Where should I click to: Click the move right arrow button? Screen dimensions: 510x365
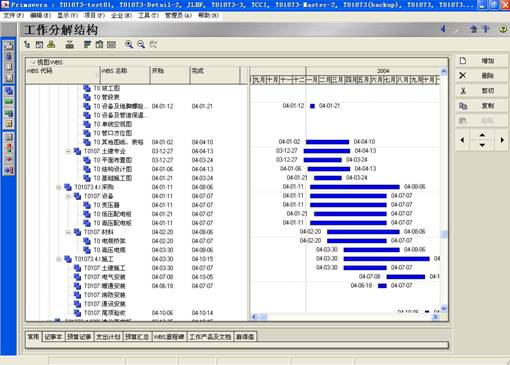tap(502, 140)
